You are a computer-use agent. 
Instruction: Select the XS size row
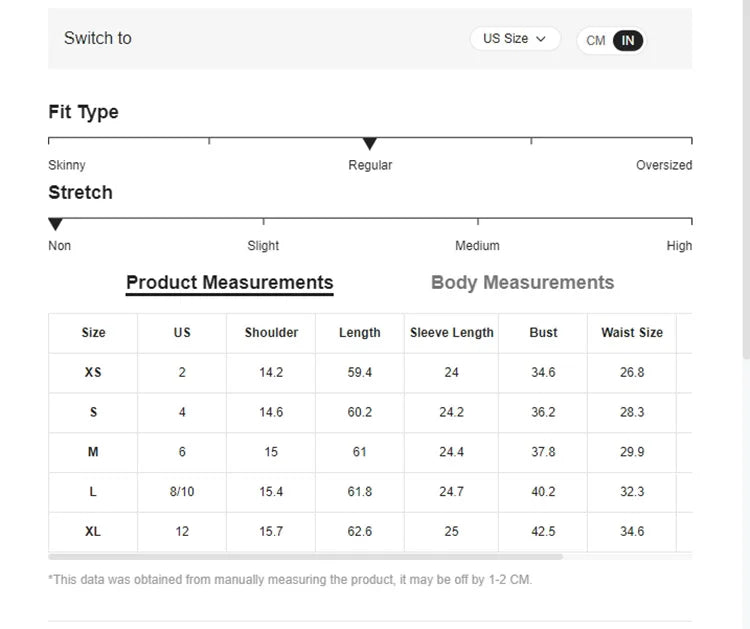pyautogui.click(x=93, y=372)
